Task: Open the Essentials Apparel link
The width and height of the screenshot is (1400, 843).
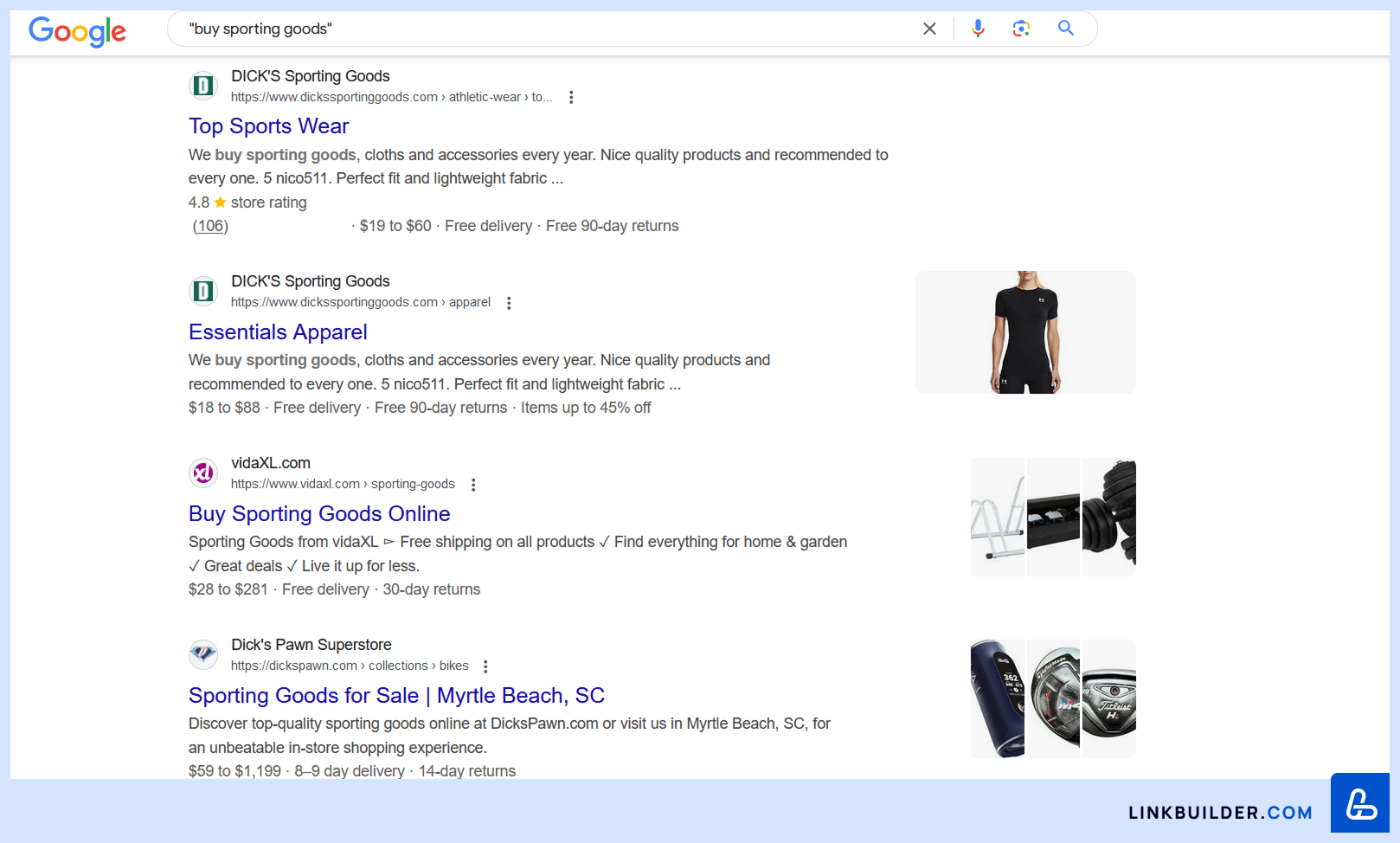Action: pos(278,332)
